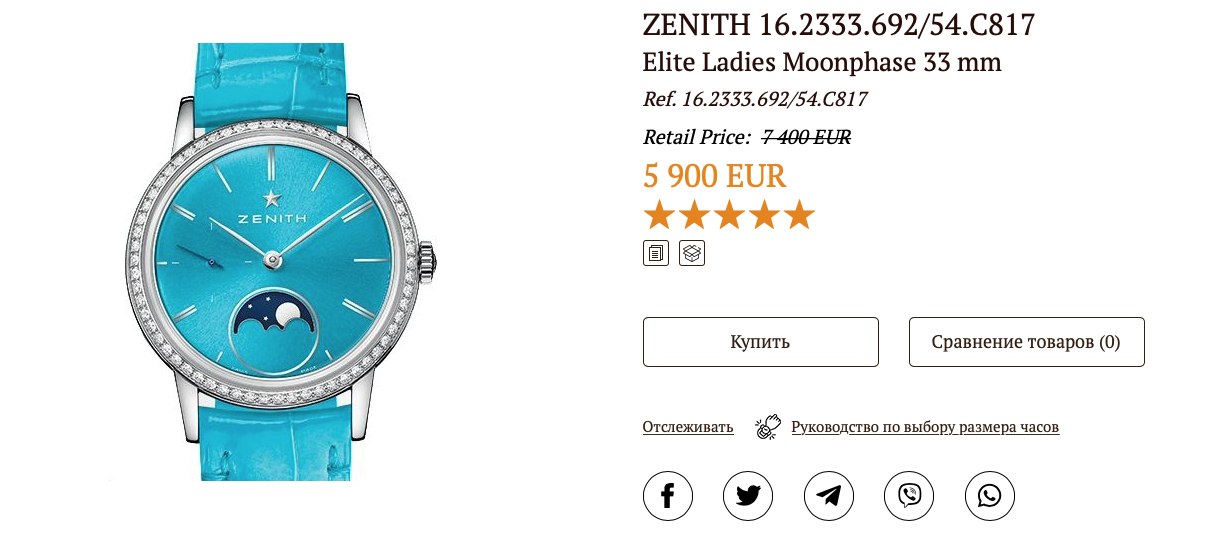Click the papers/documents included icon
The height and width of the screenshot is (537, 1211).
click(x=656, y=253)
